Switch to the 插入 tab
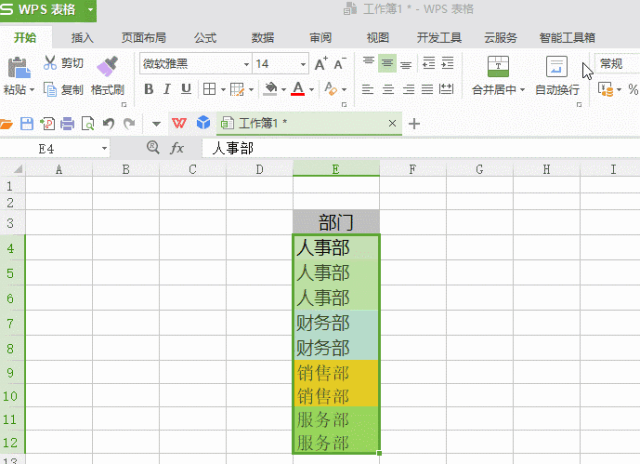The height and width of the screenshot is (464, 640). [x=82, y=38]
